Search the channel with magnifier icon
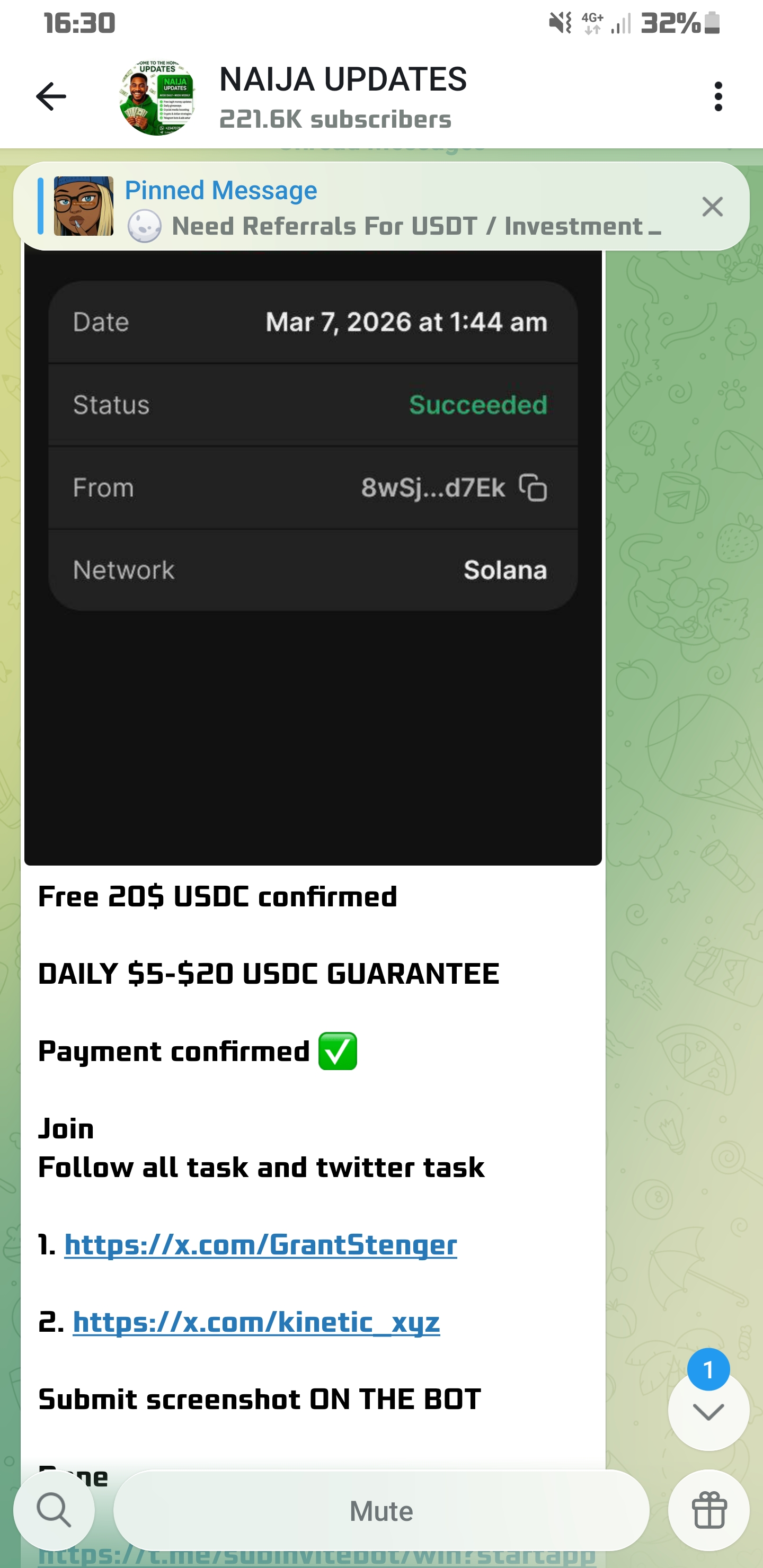The image size is (763, 1568). [x=54, y=1510]
